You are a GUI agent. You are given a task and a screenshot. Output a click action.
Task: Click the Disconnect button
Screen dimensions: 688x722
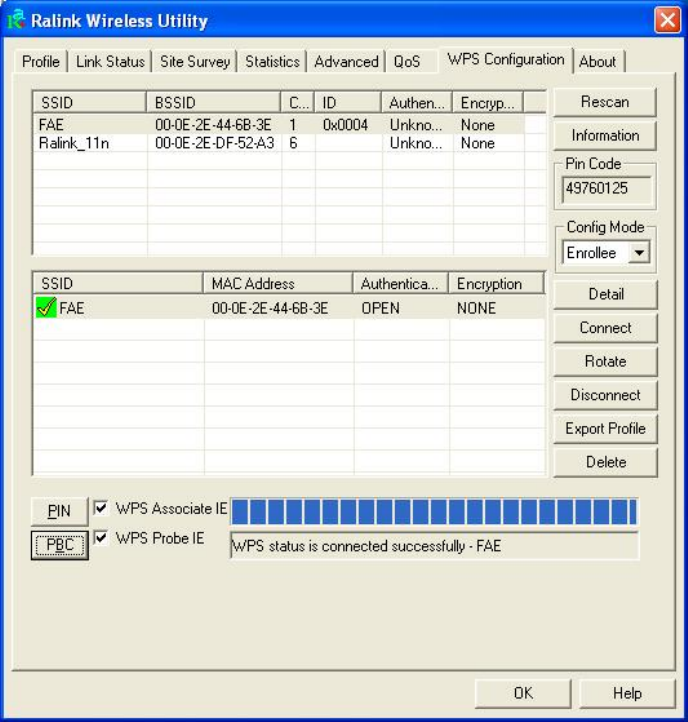tap(606, 395)
